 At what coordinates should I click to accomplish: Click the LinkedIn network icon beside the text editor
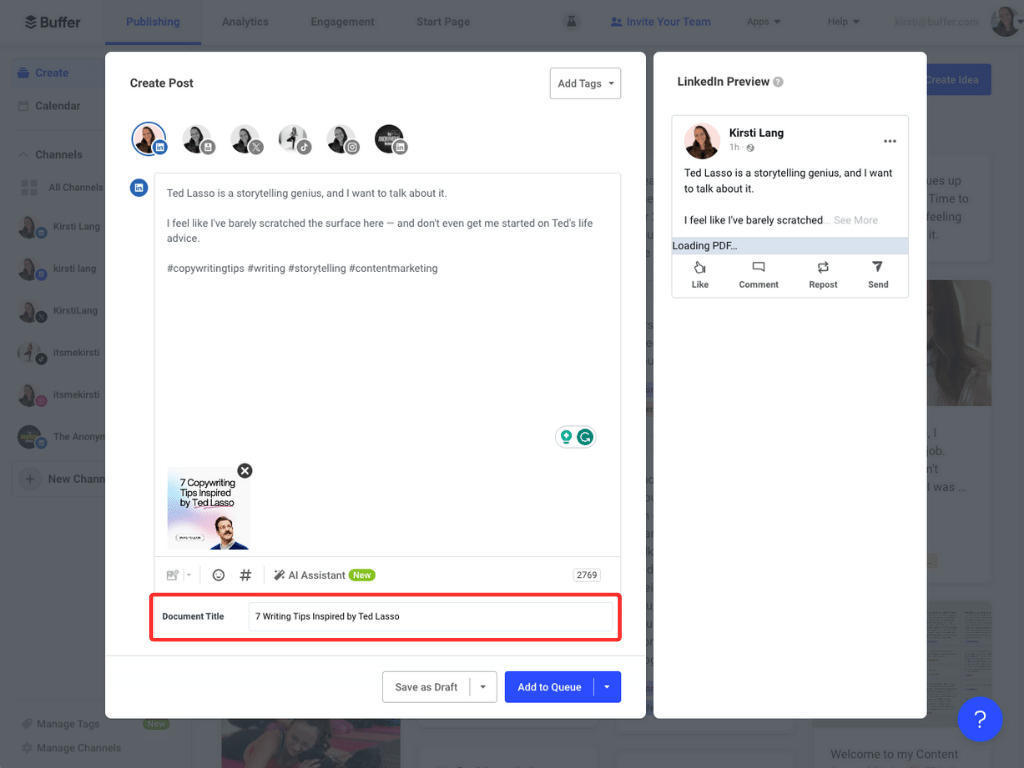[x=138, y=188]
